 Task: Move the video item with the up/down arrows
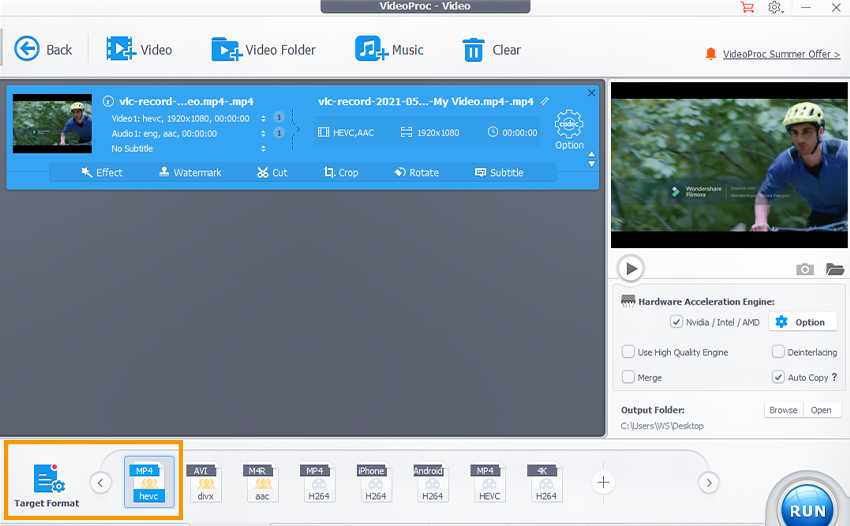[591, 159]
